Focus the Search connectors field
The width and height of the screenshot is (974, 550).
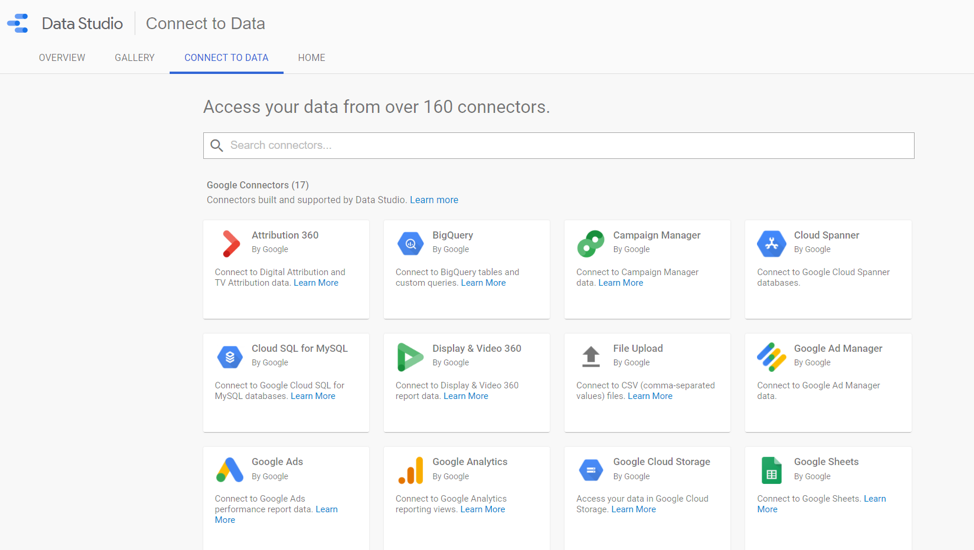coord(558,145)
